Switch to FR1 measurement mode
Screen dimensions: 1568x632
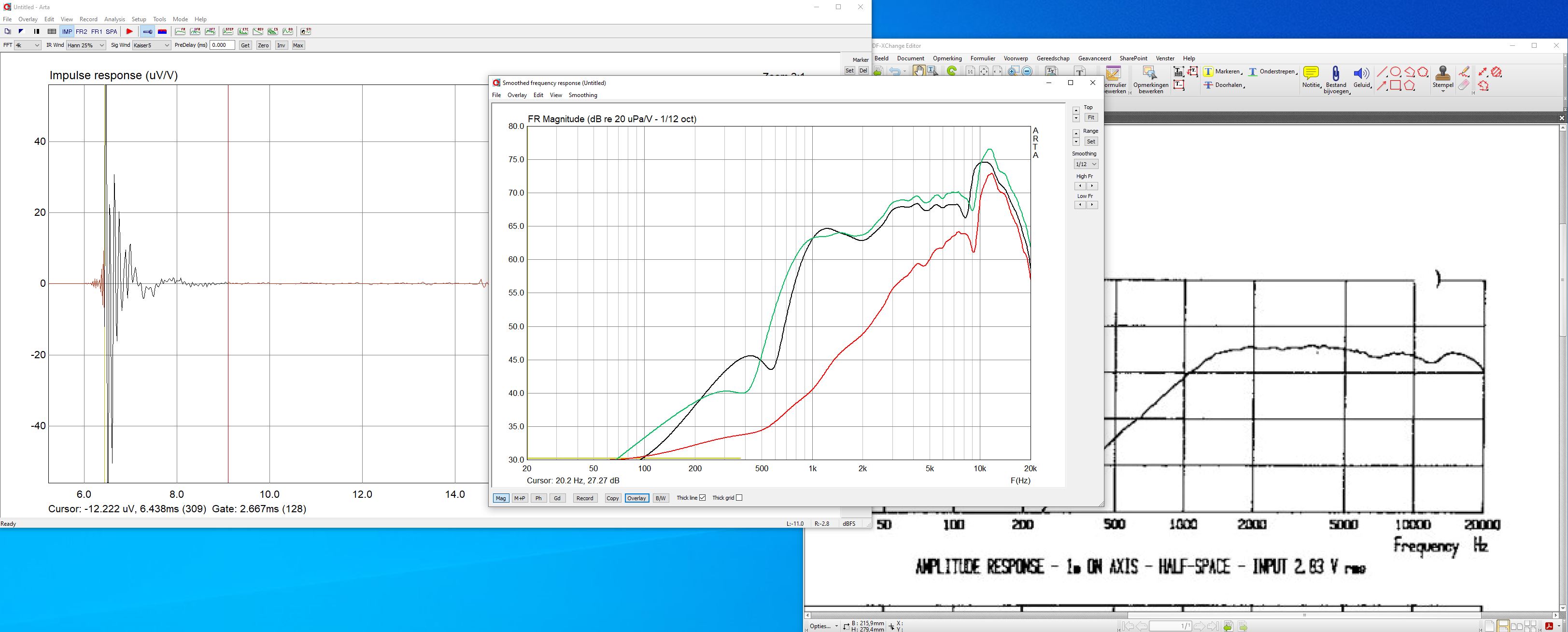(97, 32)
